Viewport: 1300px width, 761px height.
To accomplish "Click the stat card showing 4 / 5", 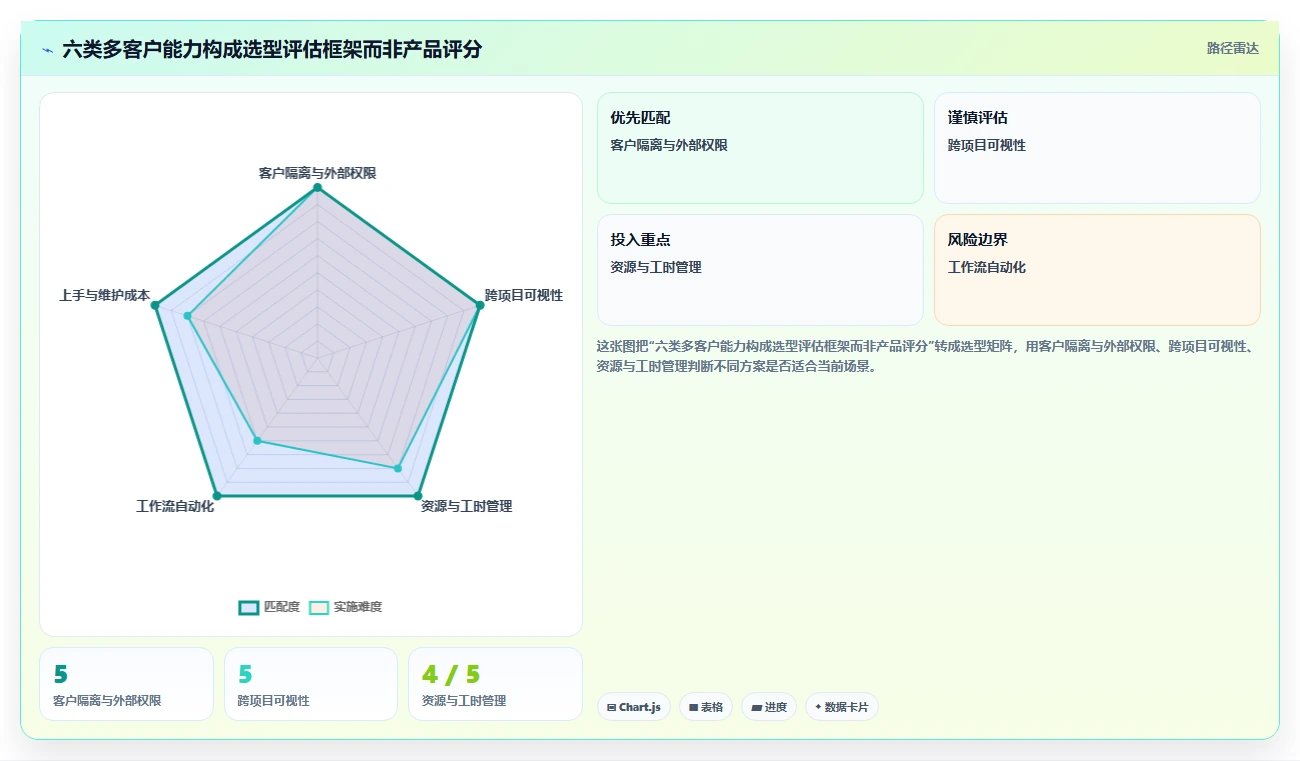I will [495, 684].
